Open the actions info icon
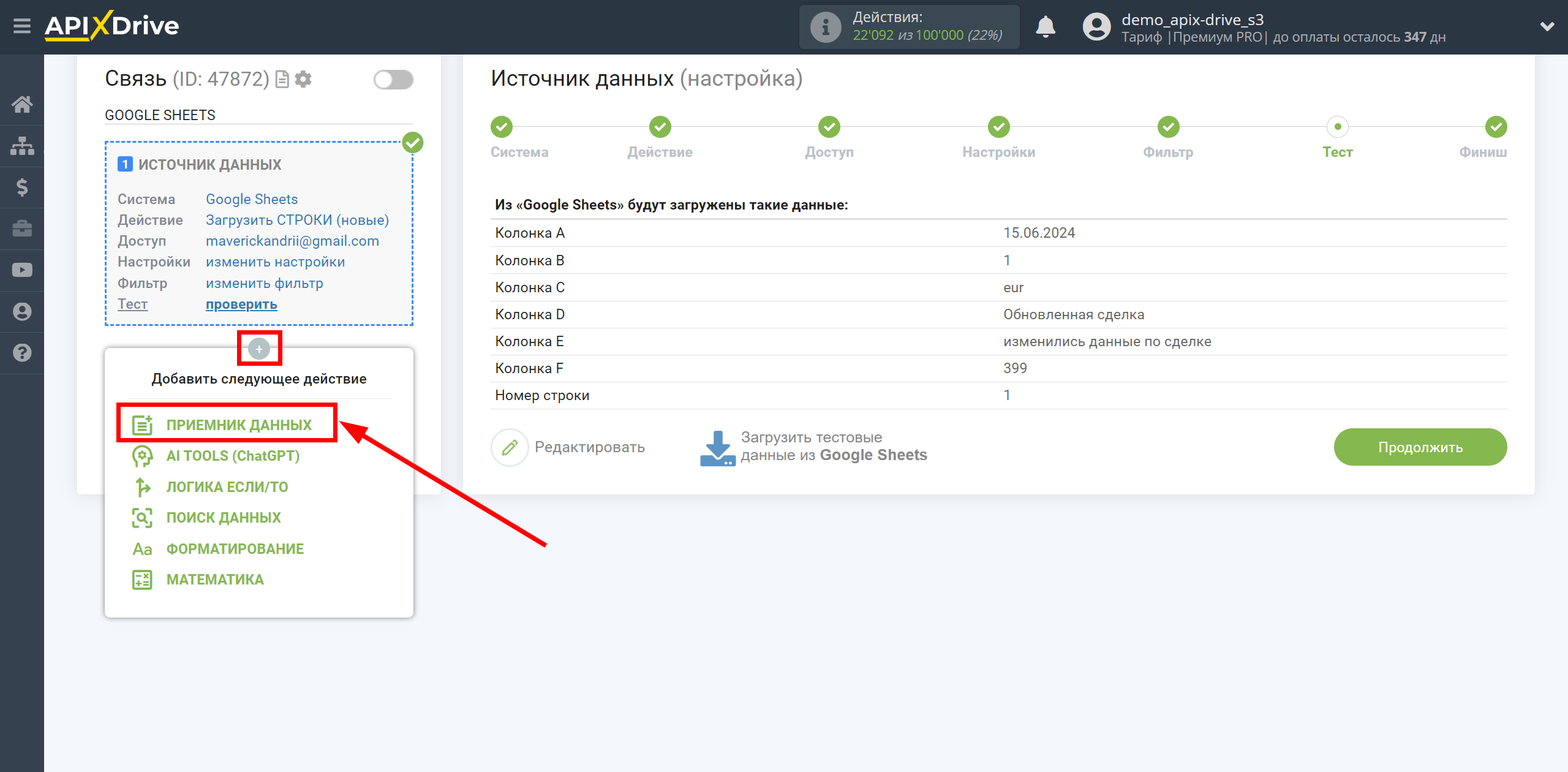The image size is (1568, 772). (826, 27)
